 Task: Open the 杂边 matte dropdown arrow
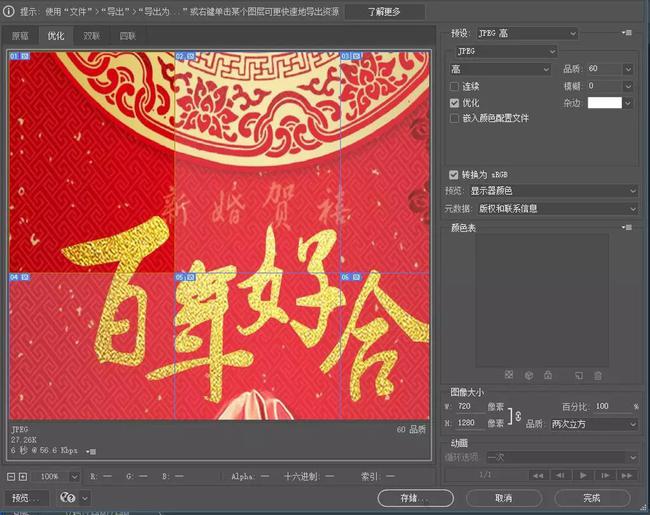coord(628,103)
